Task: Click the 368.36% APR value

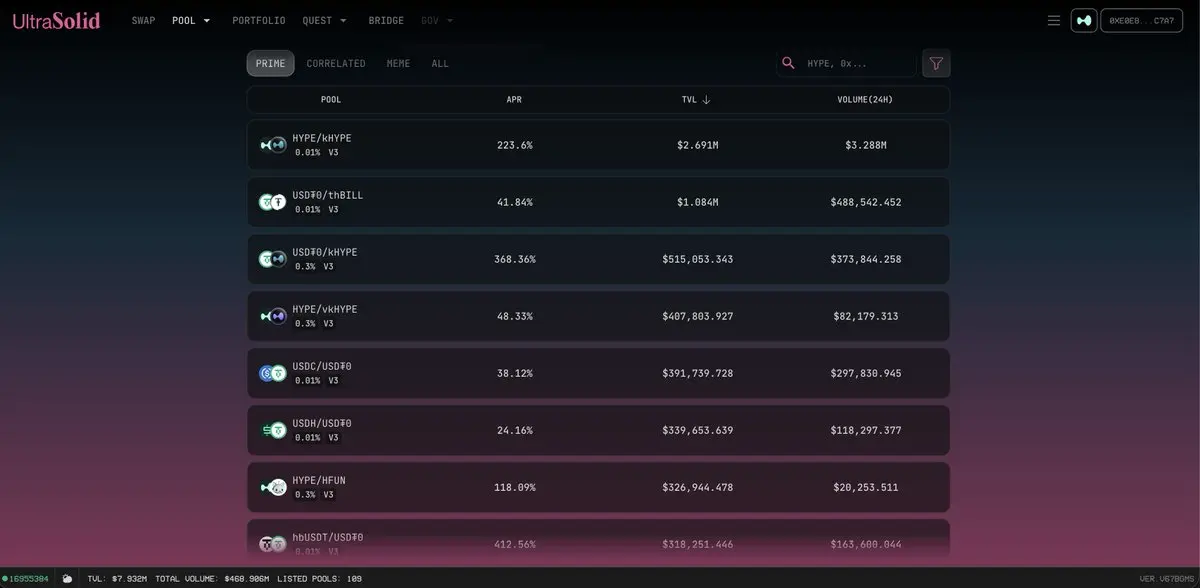Action: pyautogui.click(x=515, y=259)
